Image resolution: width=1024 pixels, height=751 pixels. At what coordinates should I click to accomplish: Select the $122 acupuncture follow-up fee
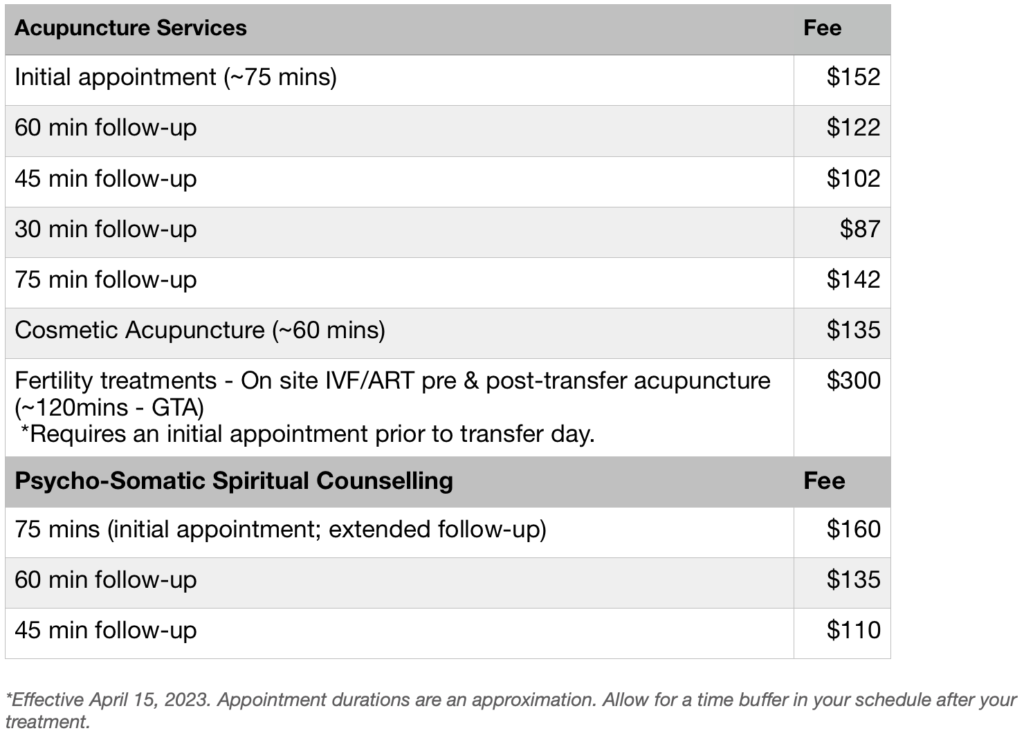tap(853, 128)
